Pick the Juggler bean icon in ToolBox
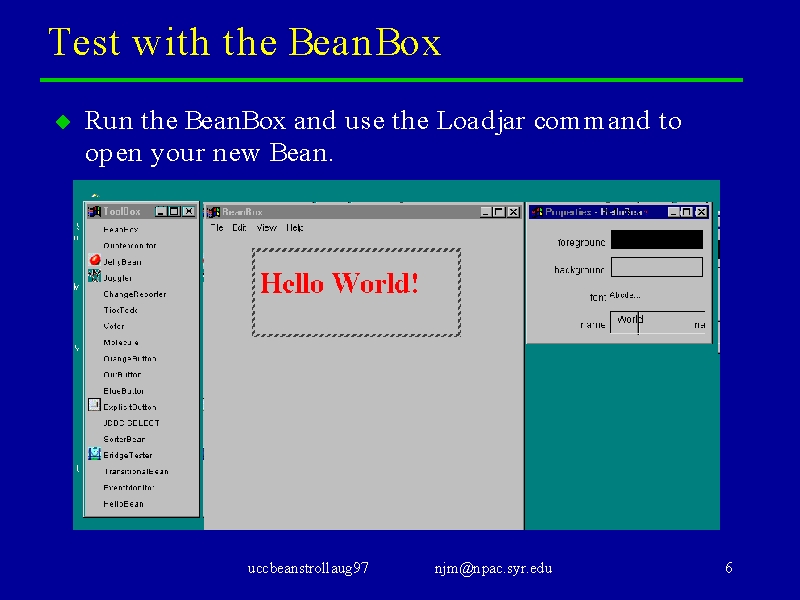Screen dimensions: 800x600 [94, 276]
